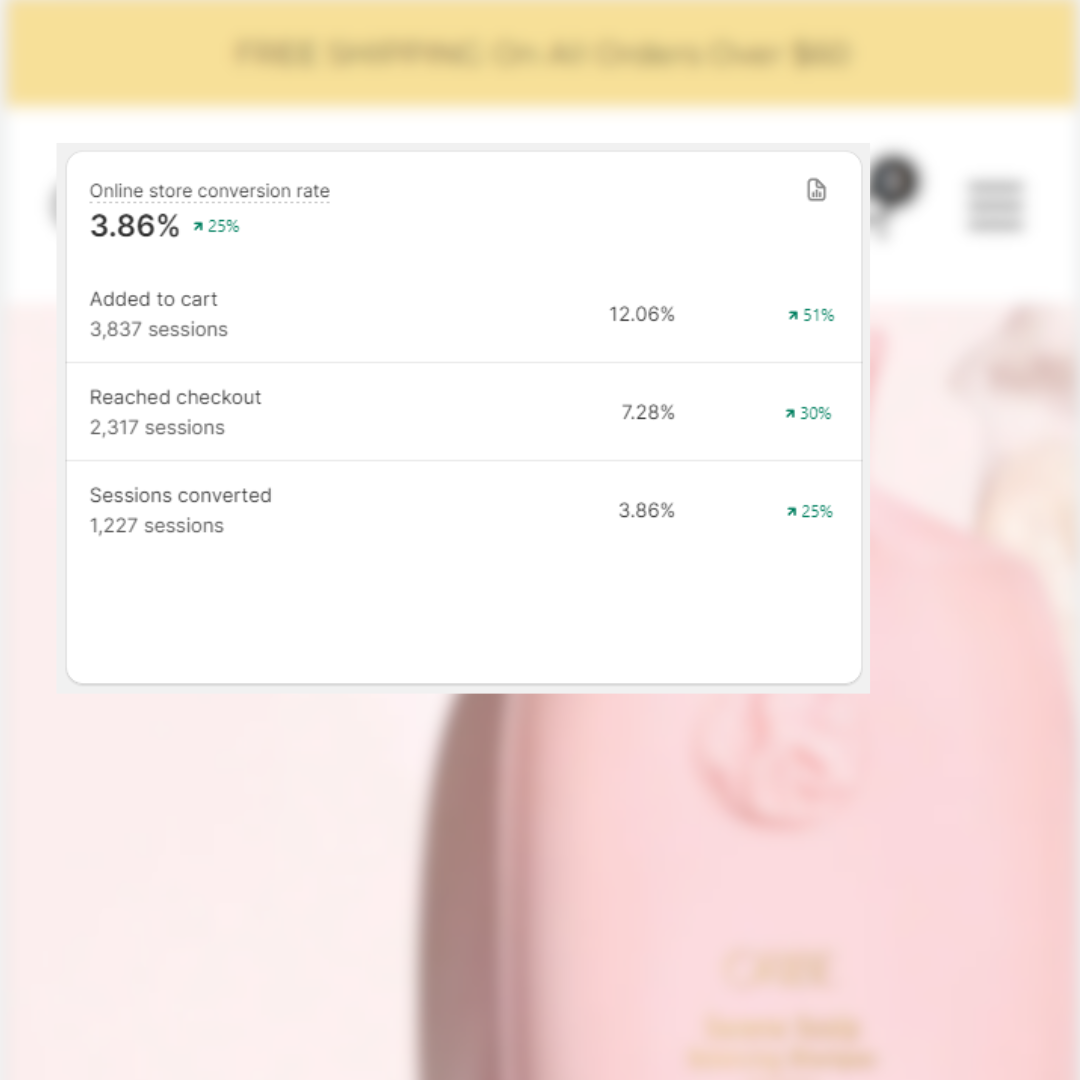Click the blurred cart badge icon
1080x1080 pixels.
click(x=893, y=181)
